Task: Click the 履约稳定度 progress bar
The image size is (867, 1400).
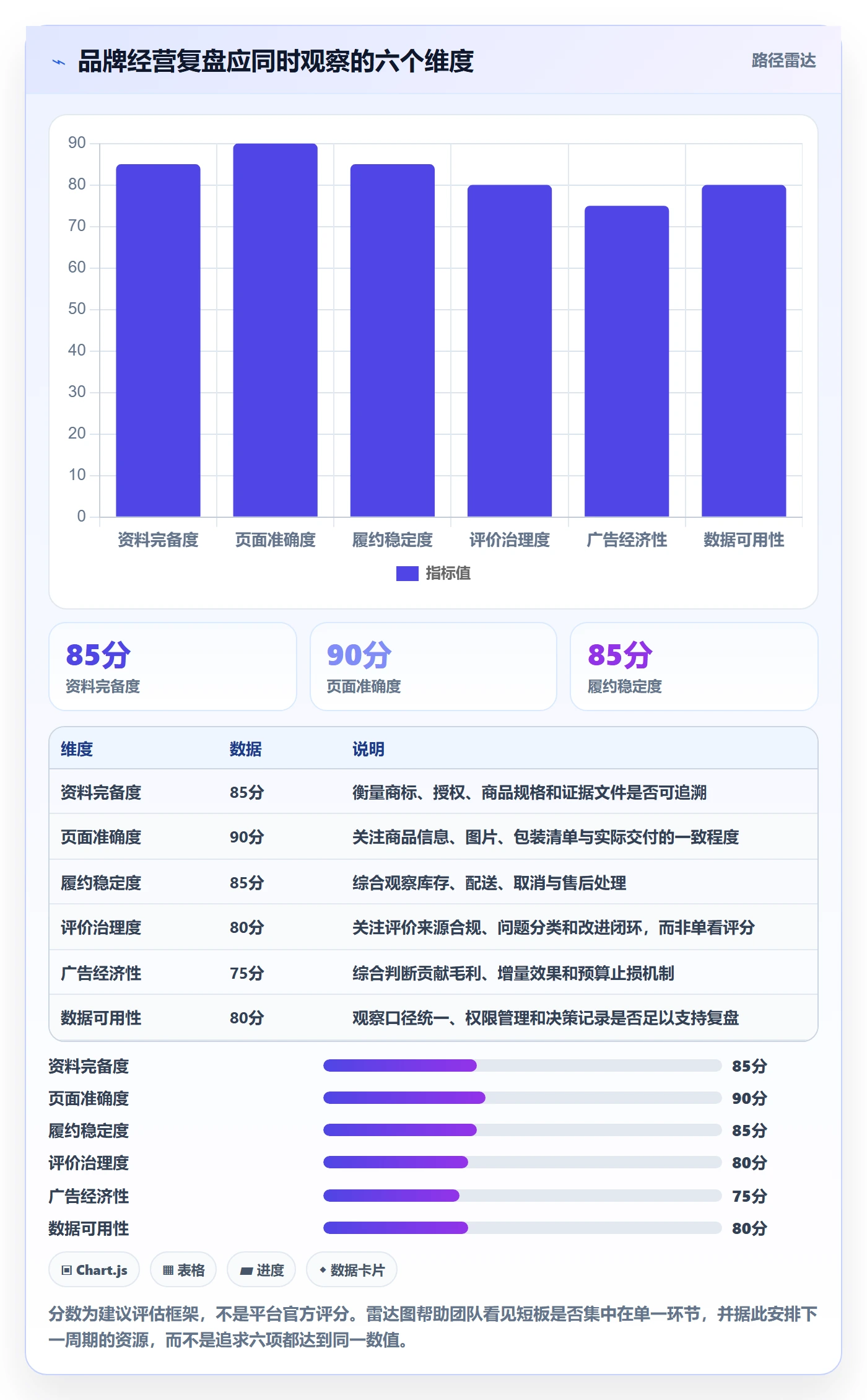Action: point(522,1130)
